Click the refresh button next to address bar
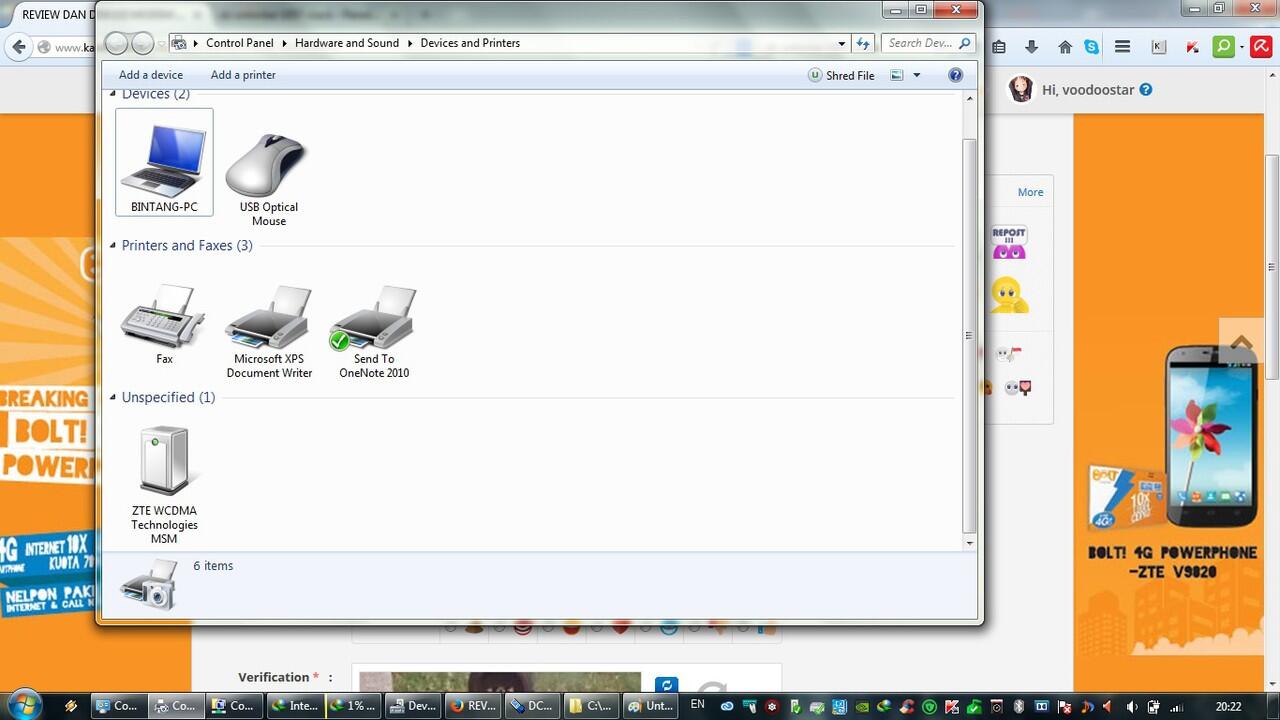 [x=864, y=43]
